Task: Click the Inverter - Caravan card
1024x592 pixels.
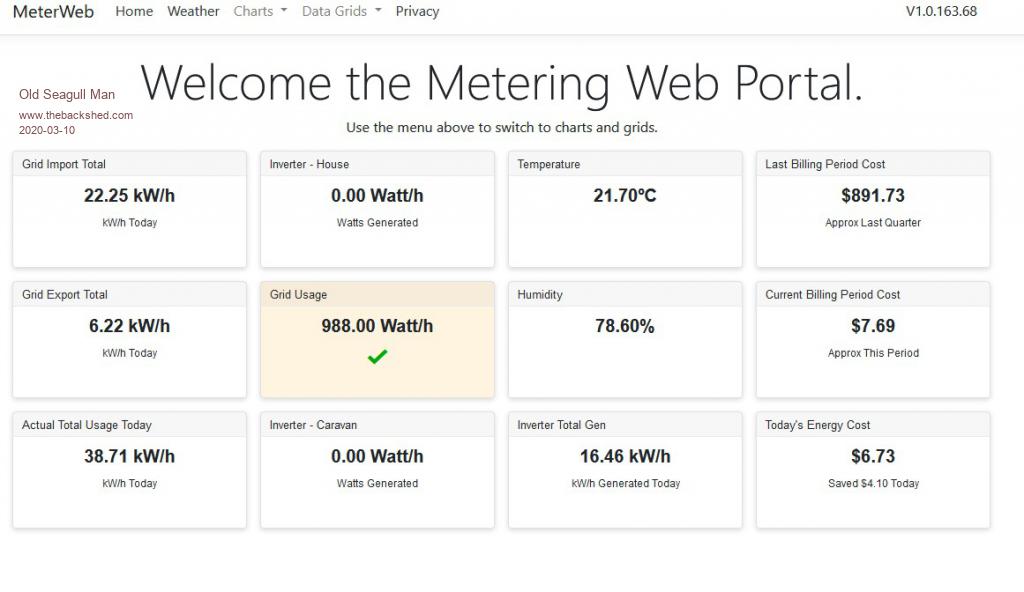Action: 377,469
